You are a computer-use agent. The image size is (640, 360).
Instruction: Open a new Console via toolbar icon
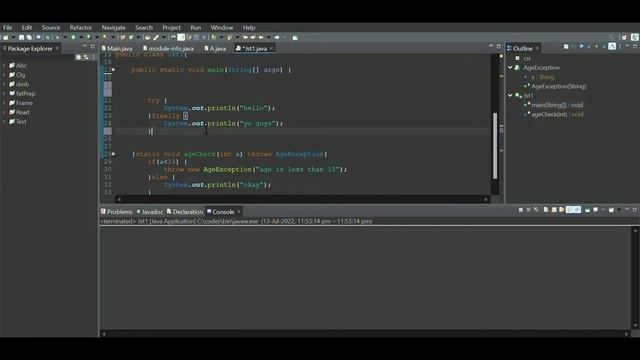click(611, 210)
